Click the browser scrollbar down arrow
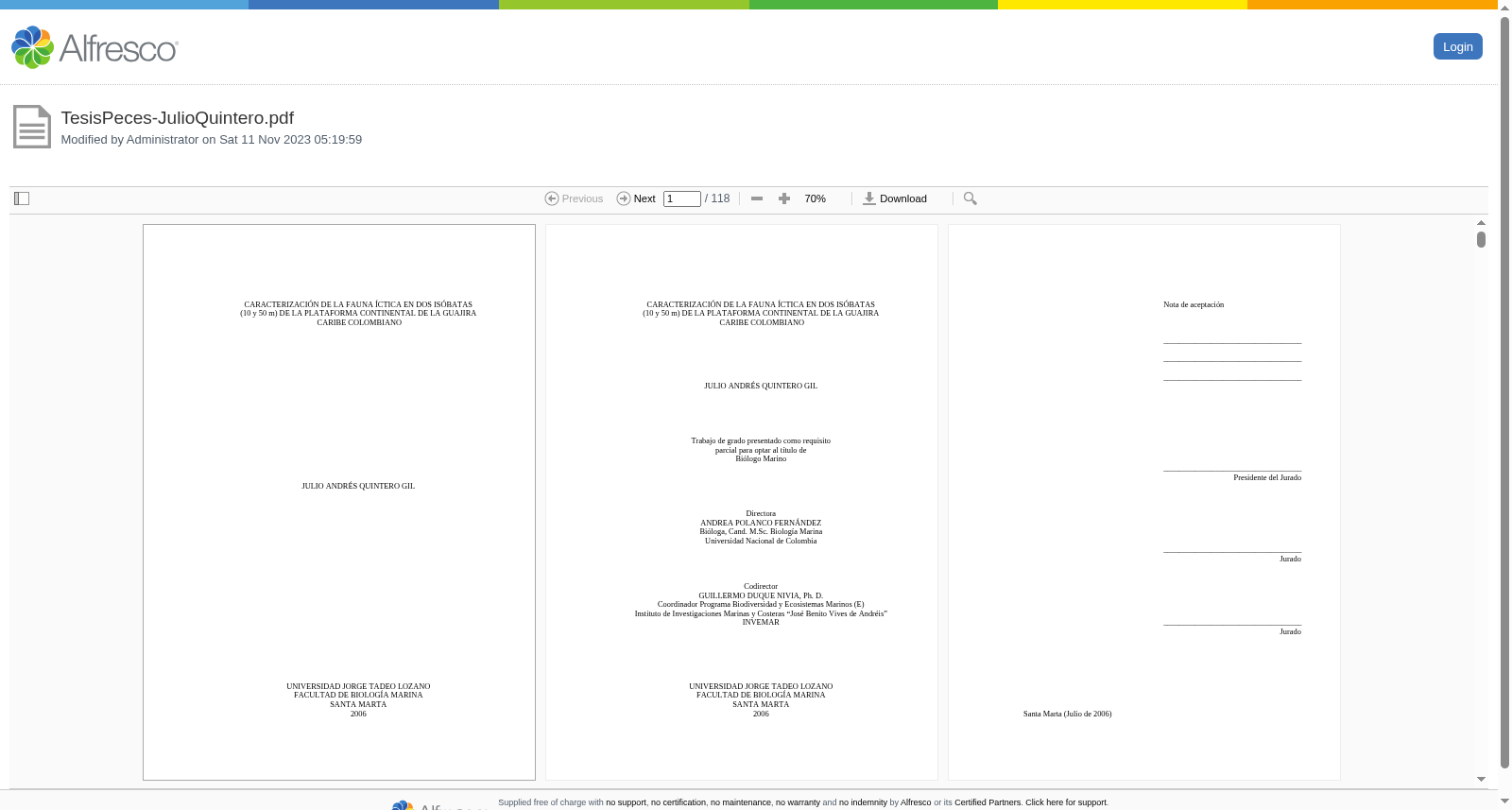 point(1504,801)
